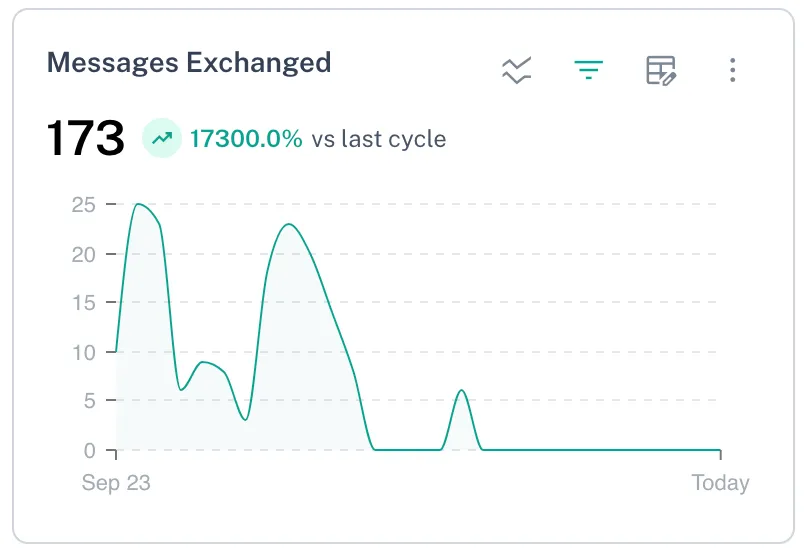Click the 10 y-axis label

click(83, 352)
